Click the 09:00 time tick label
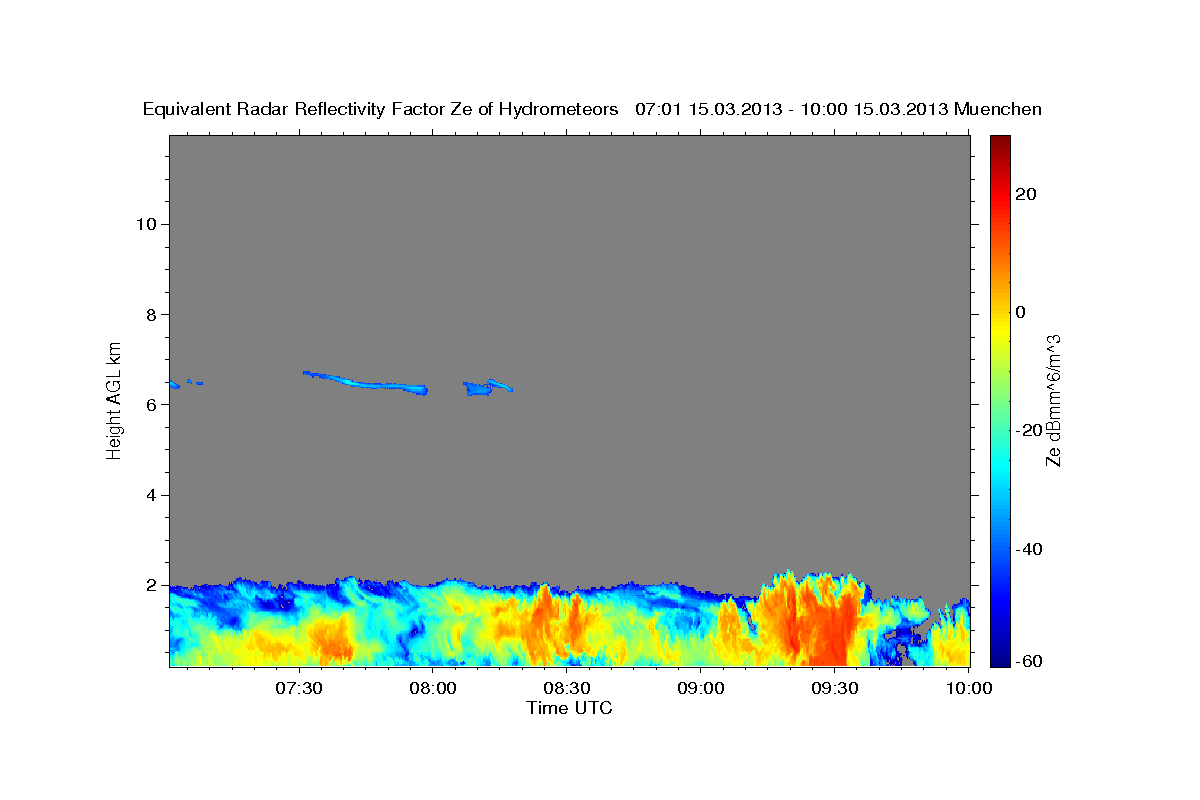The image size is (1200, 800). 701,689
